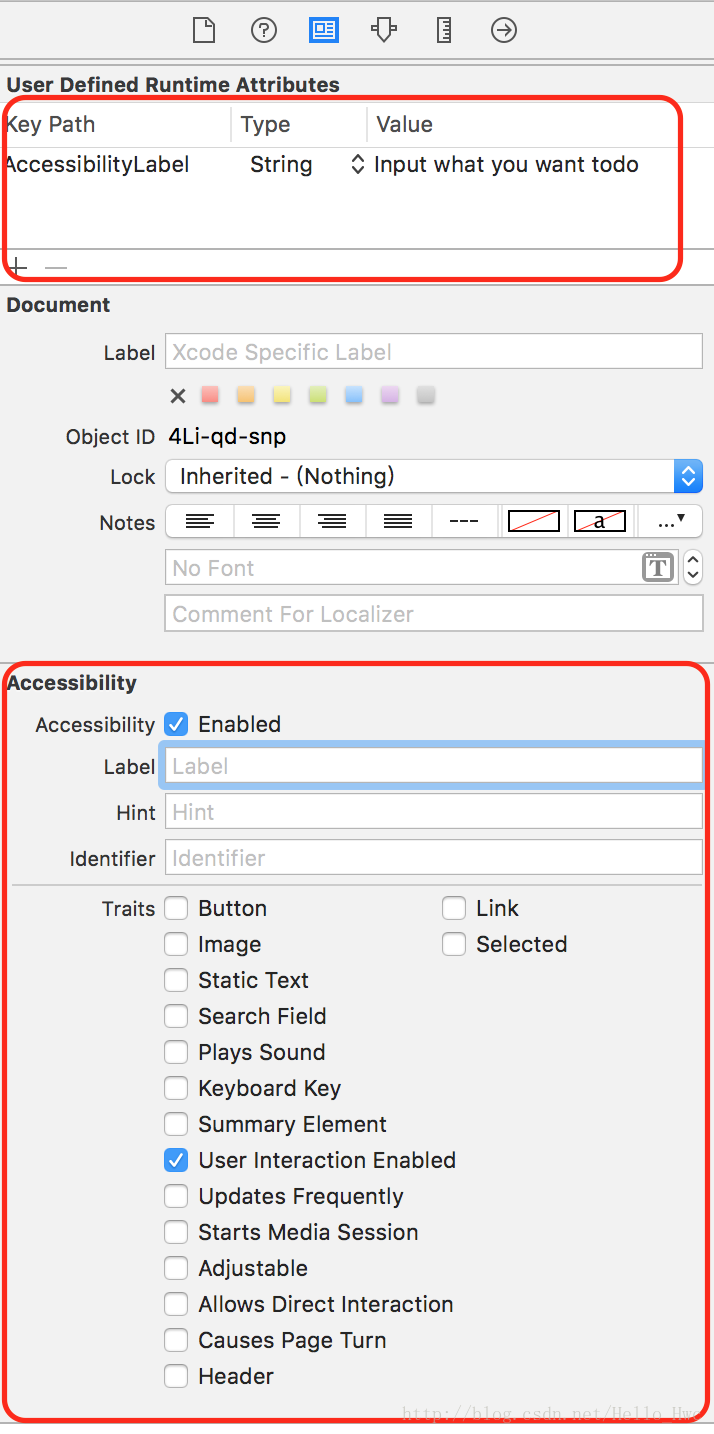Click the accessibility Hint text field
The width and height of the screenshot is (714, 1434).
coord(434,811)
